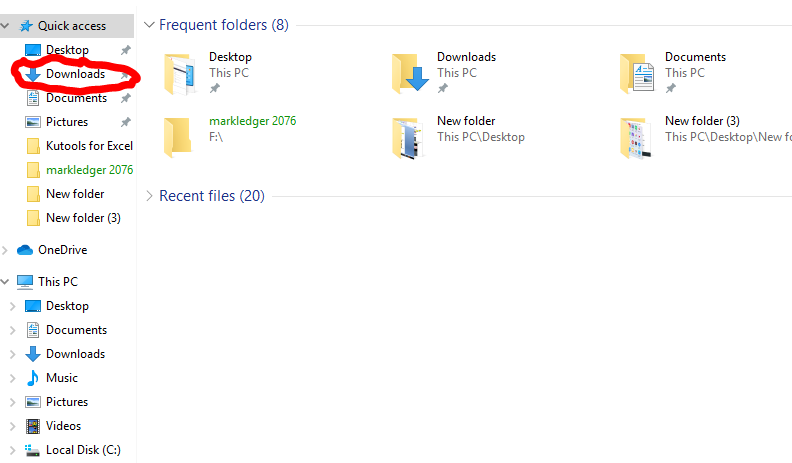Image resolution: width=792 pixels, height=463 pixels.
Task: Expand the Recent files group chevron
Action: pyautogui.click(x=149, y=196)
